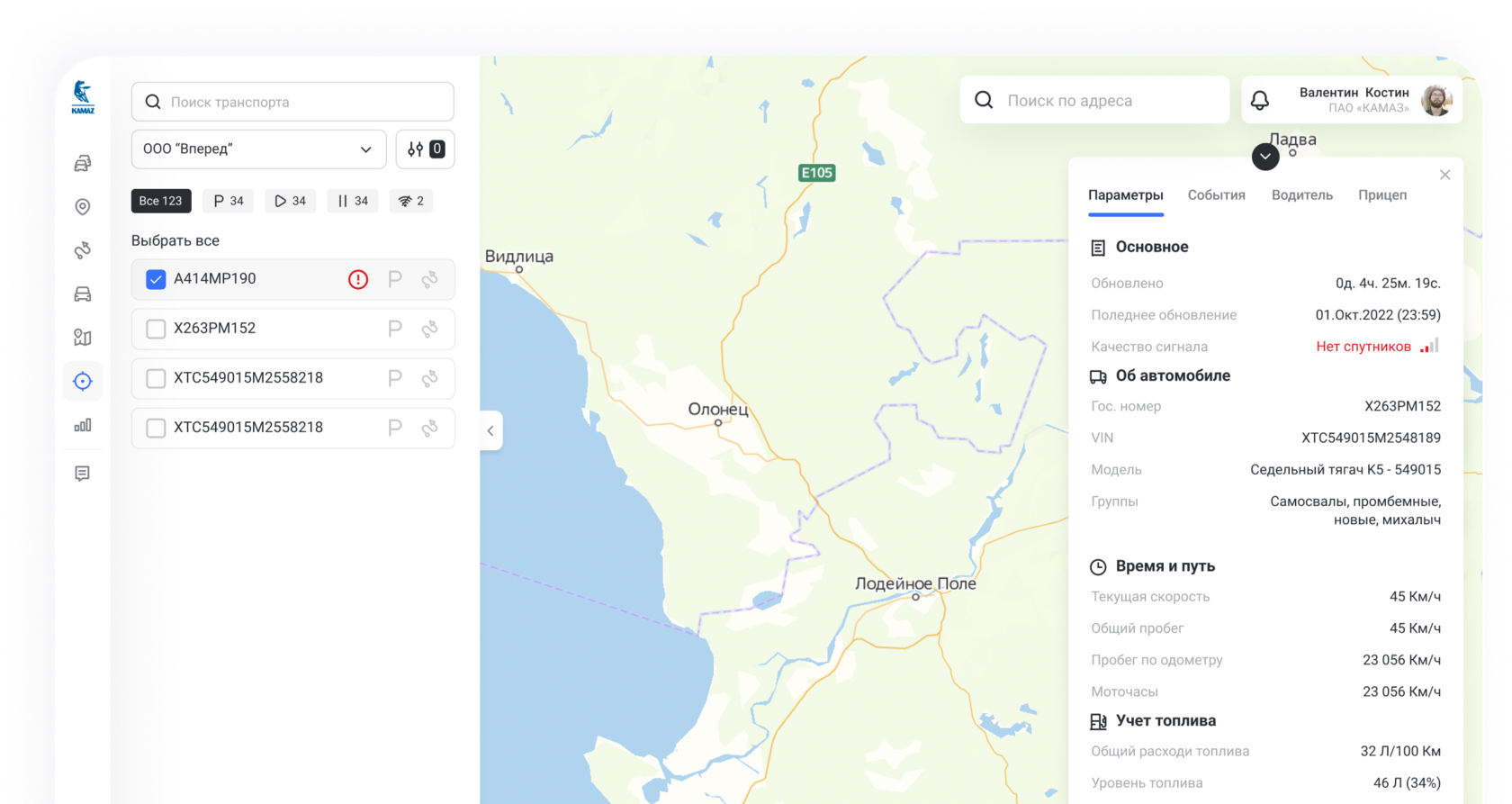1512x804 pixels.
Task: Open the Валентин Костин profile menu
Action: click(1352, 100)
